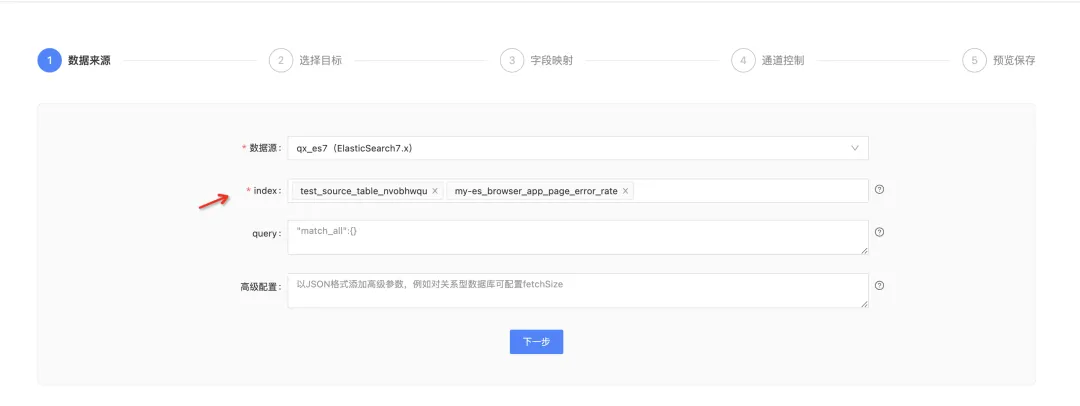Click the 数据源 field label
This screenshot has height=406, width=1080.
click(262, 148)
